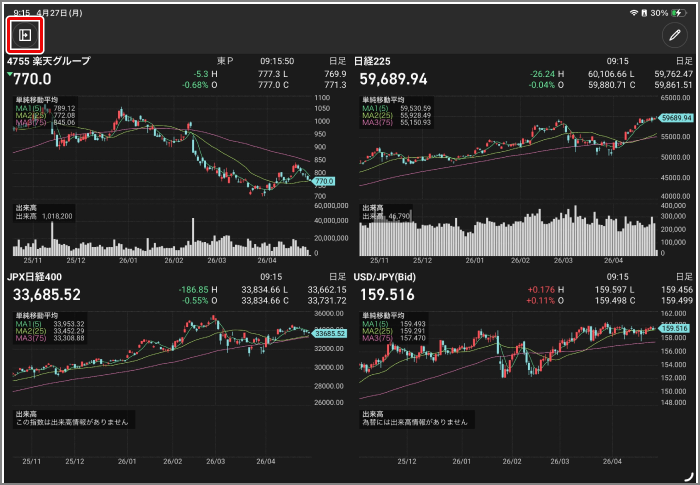Open 日足 timeframe selector on 楽天グループ chart
The image size is (700, 485).
tap(337, 61)
